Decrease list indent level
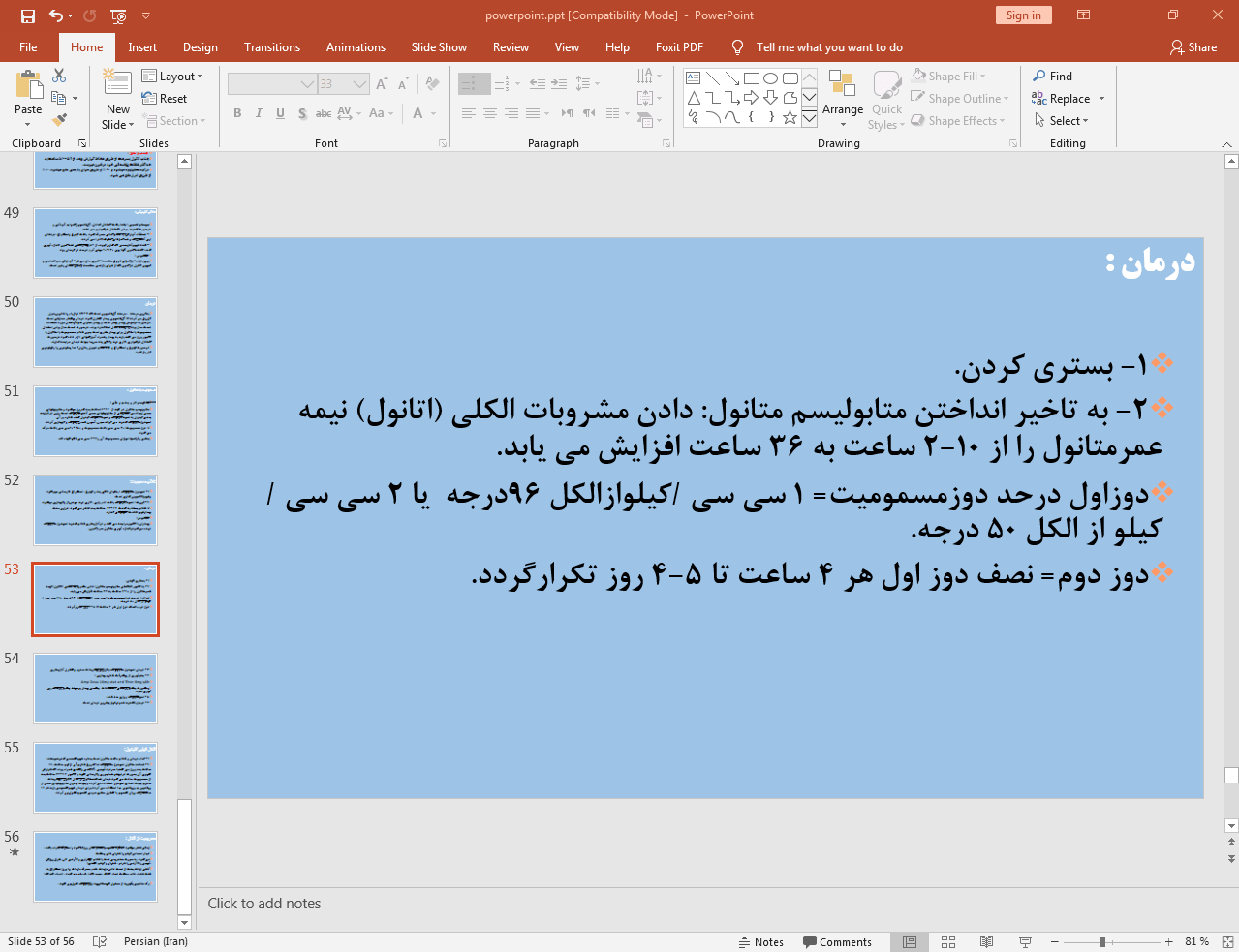1239x952 pixels. pos(538,84)
